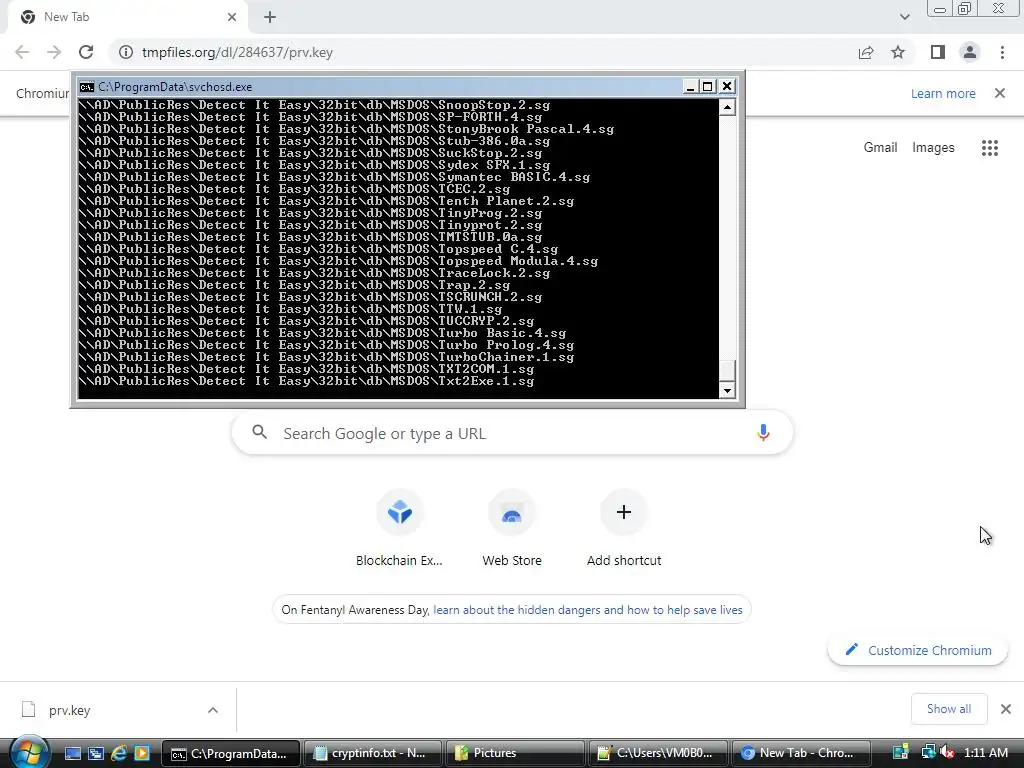
Task: Select console line SnoopStop.2.sg
Action: coord(314,105)
